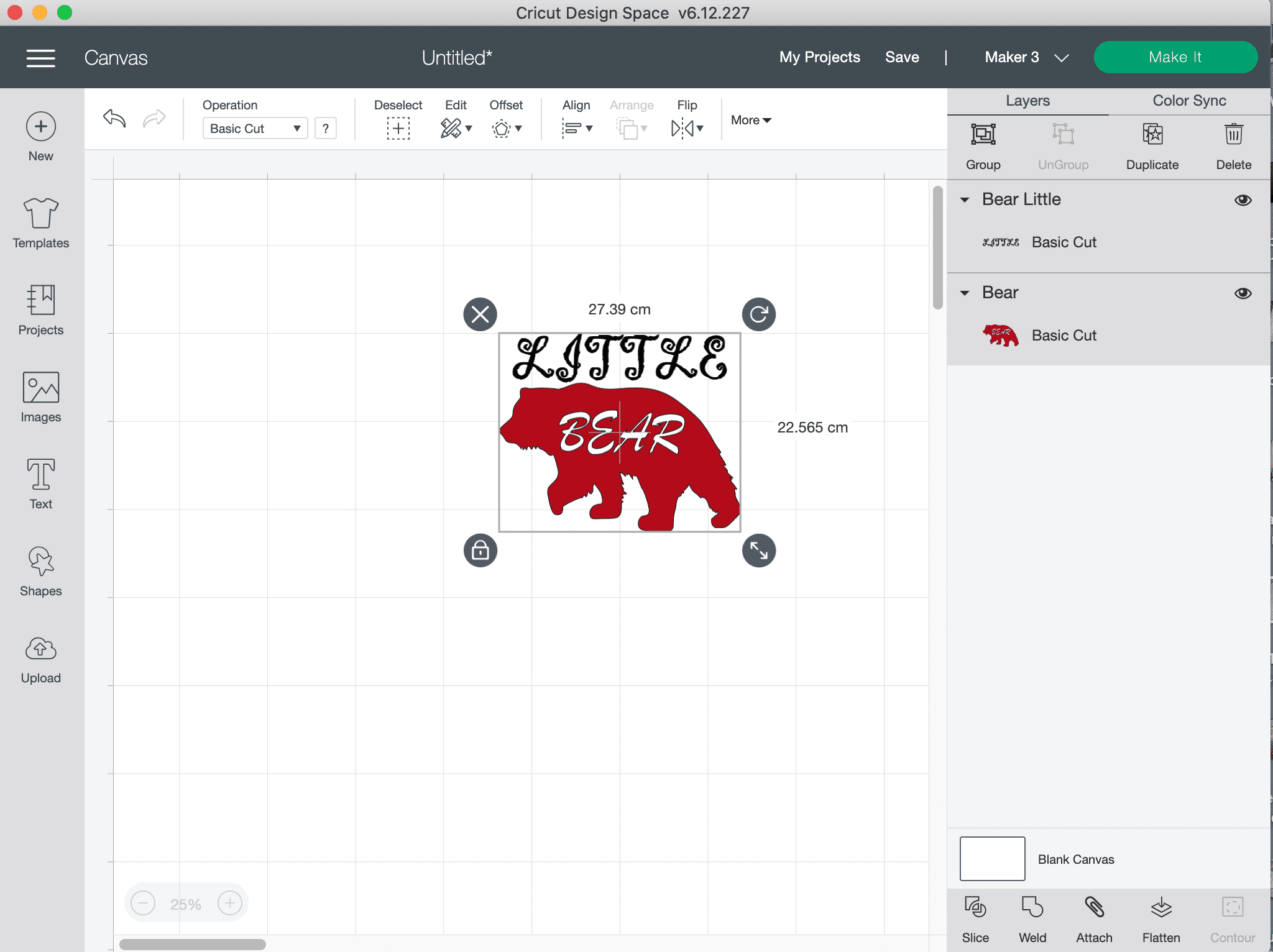Open the Operation dropdown menu

click(254, 127)
